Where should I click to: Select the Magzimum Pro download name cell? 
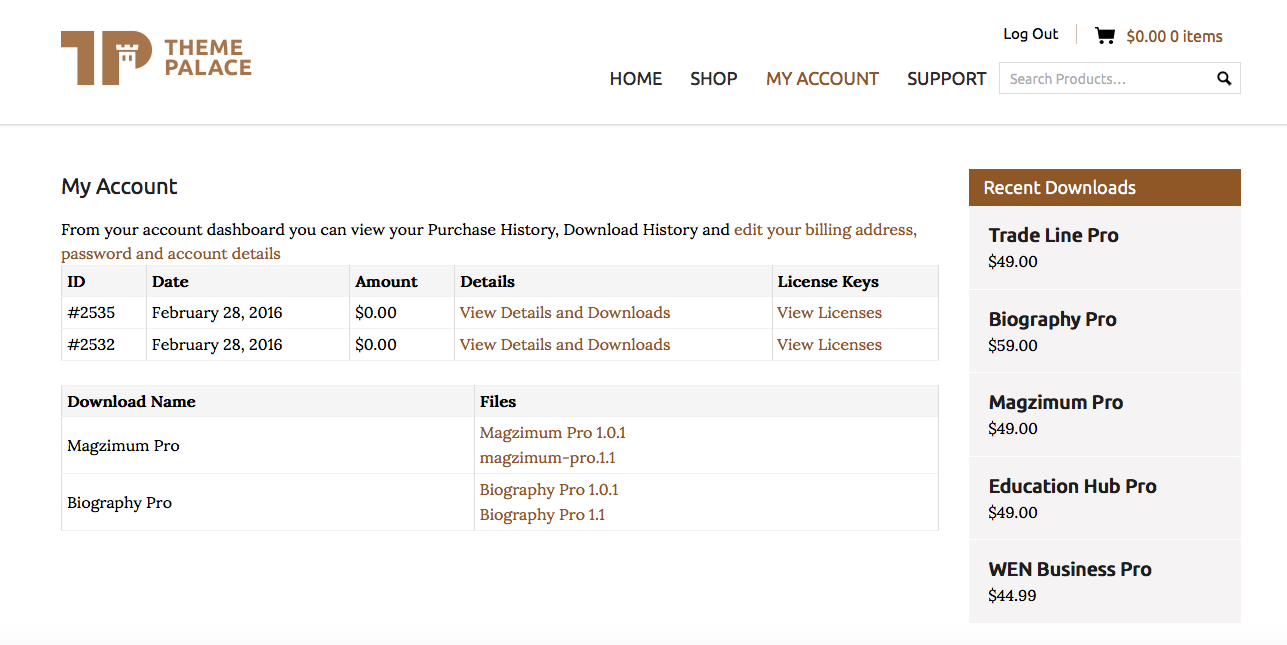pyautogui.click(x=268, y=446)
